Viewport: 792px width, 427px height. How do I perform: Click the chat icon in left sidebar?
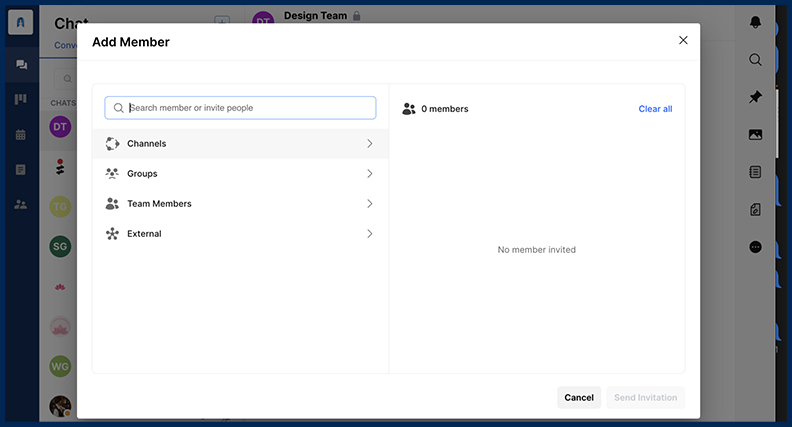(x=21, y=65)
